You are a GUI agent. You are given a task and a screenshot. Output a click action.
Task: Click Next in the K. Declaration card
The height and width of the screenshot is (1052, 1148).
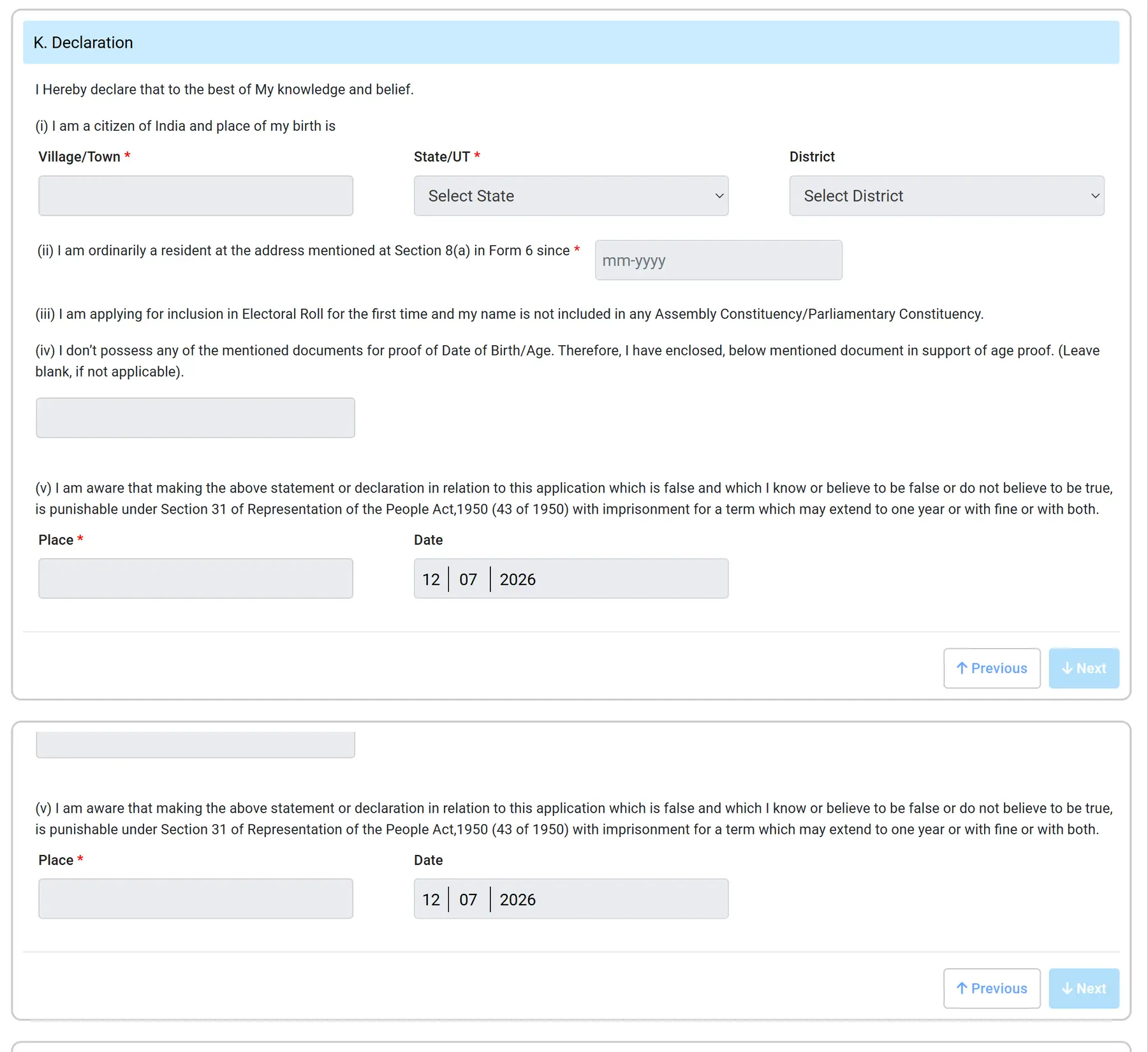pyautogui.click(x=1084, y=668)
